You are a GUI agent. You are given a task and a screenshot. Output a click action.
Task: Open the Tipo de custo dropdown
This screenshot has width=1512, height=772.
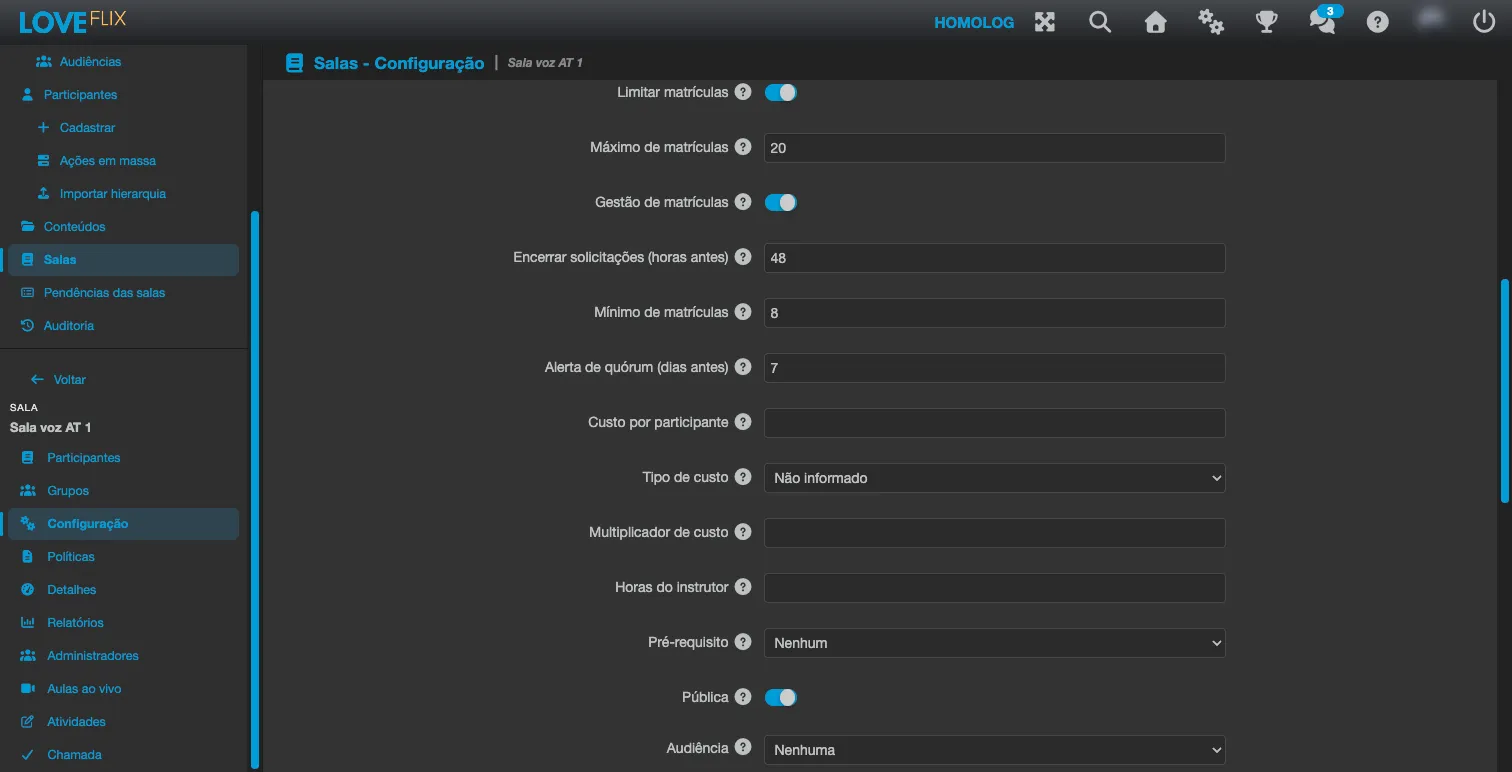click(x=995, y=478)
